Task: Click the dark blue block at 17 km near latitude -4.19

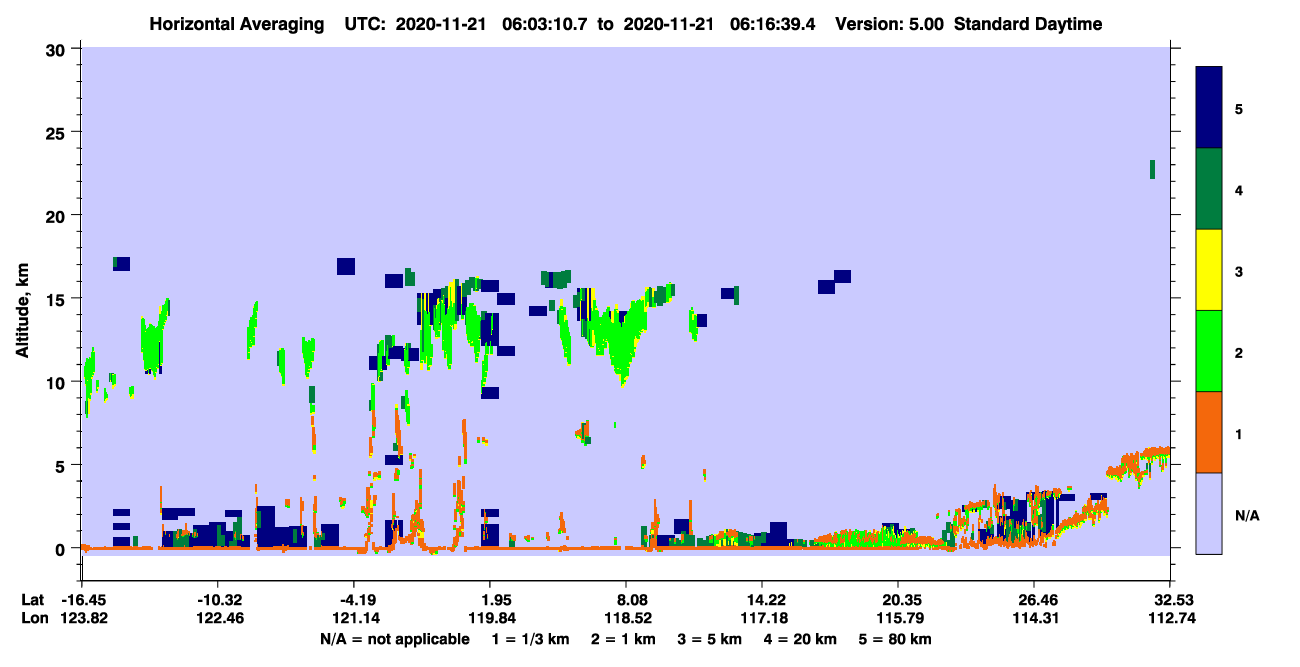Action: [346, 266]
